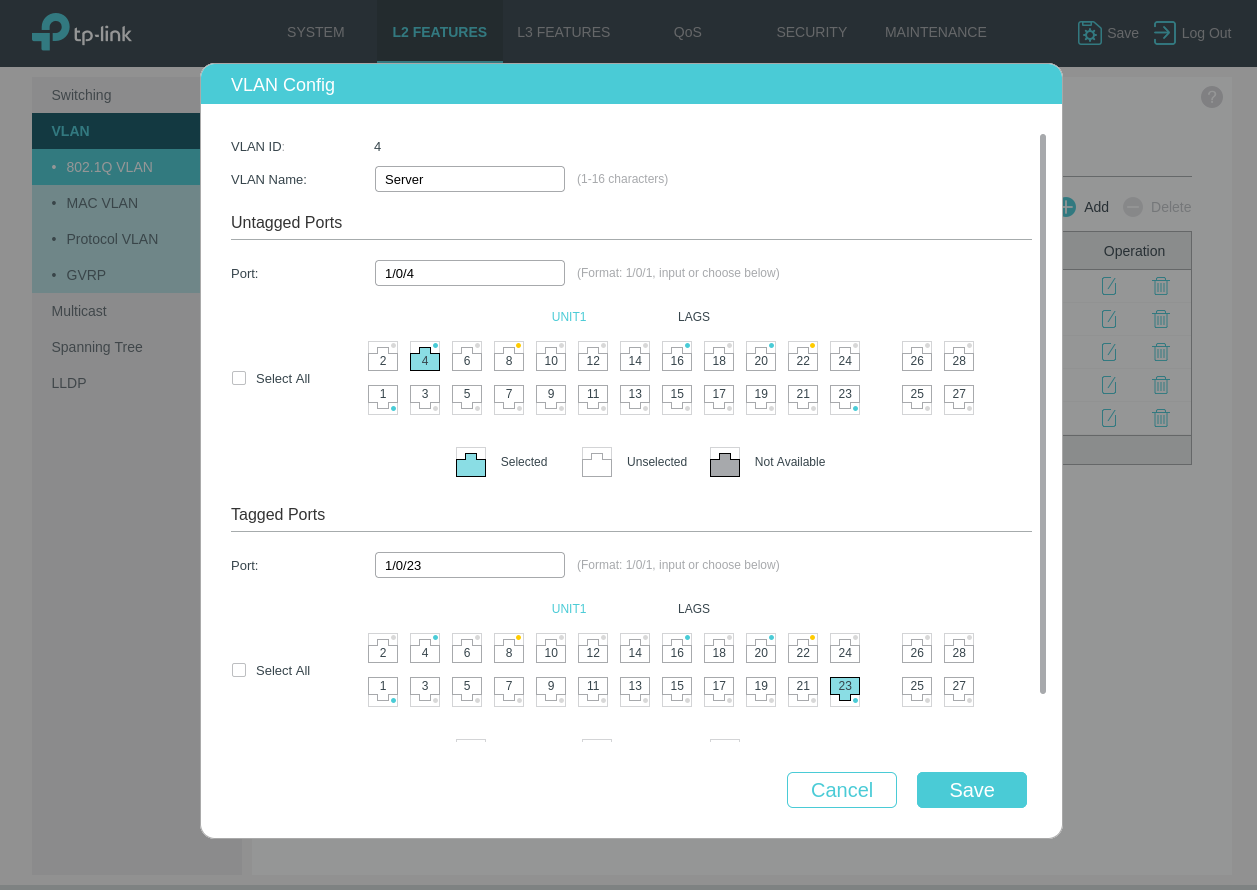Save the VLAN configuration

coord(971,790)
